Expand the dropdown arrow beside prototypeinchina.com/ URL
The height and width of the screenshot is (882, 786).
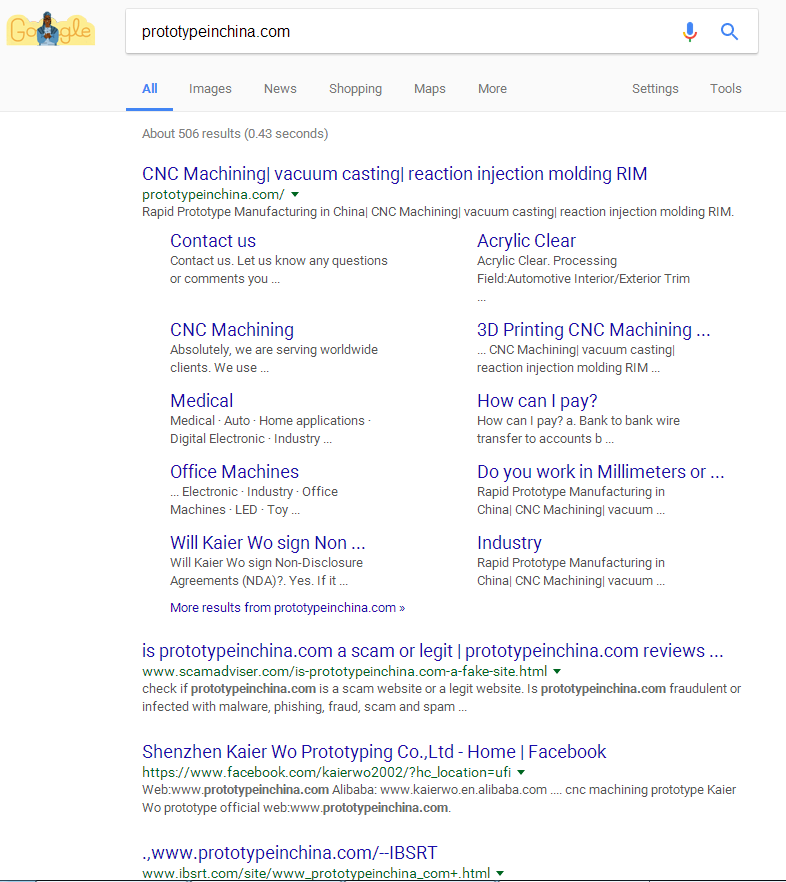(295, 195)
